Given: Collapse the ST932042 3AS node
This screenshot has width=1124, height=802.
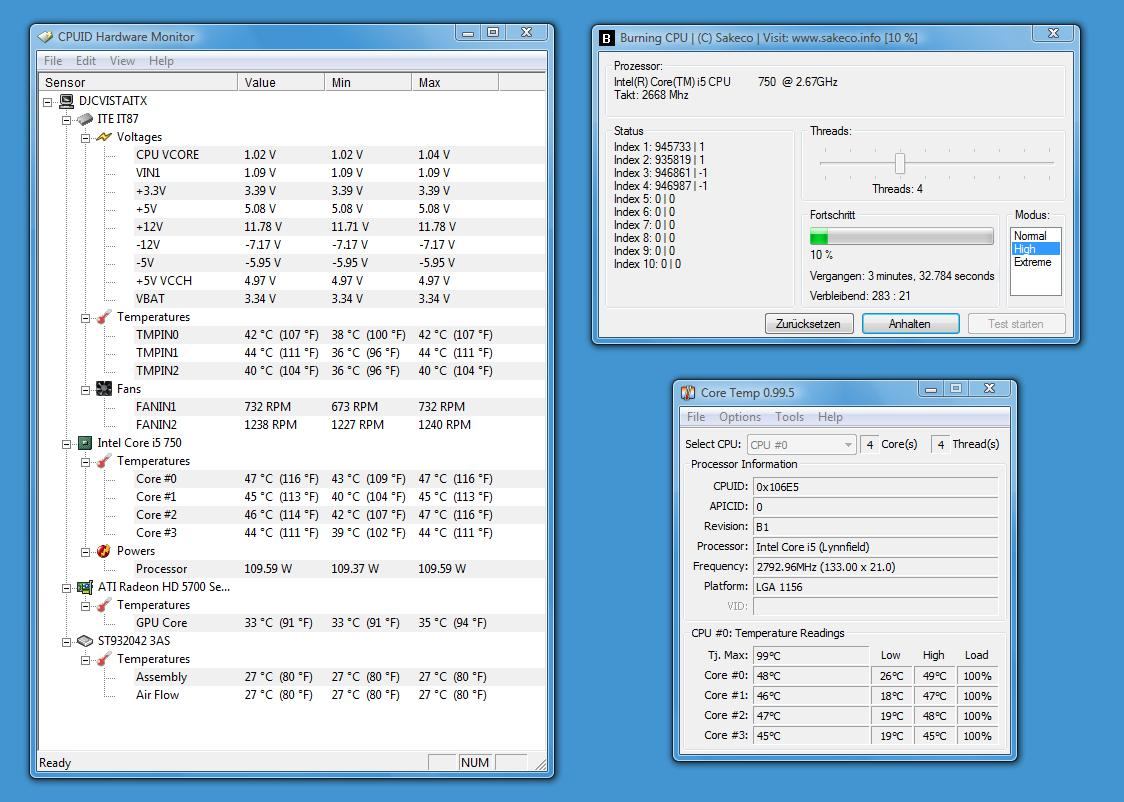Looking at the screenshot, I should pyautogui.click(x=67, y=641).
